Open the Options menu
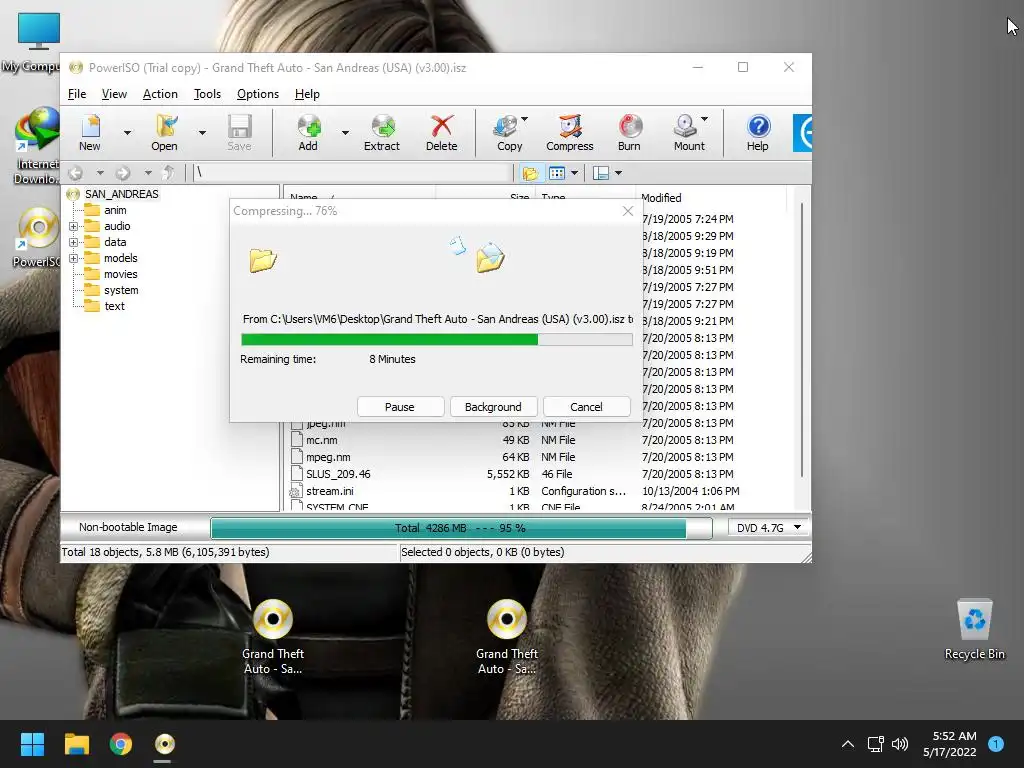Viewport: 1024px width, 768px height. [258, 94]
